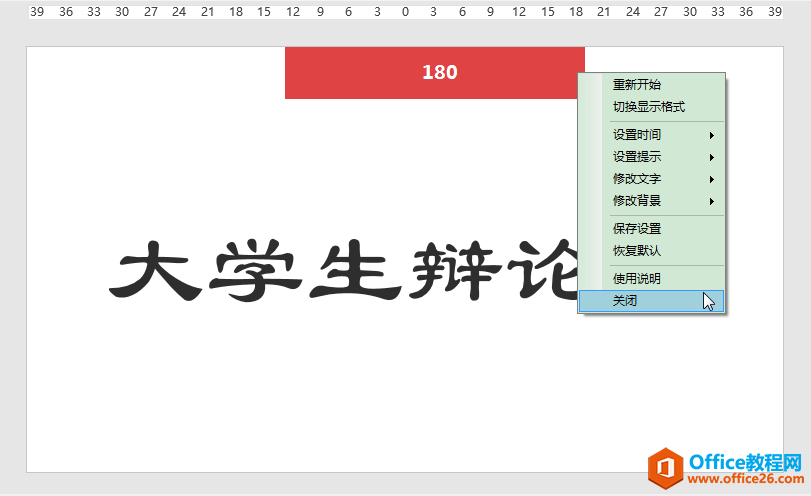Open the 修改背景 submenu
Screen dimensions: 811x496
(652, 201)
